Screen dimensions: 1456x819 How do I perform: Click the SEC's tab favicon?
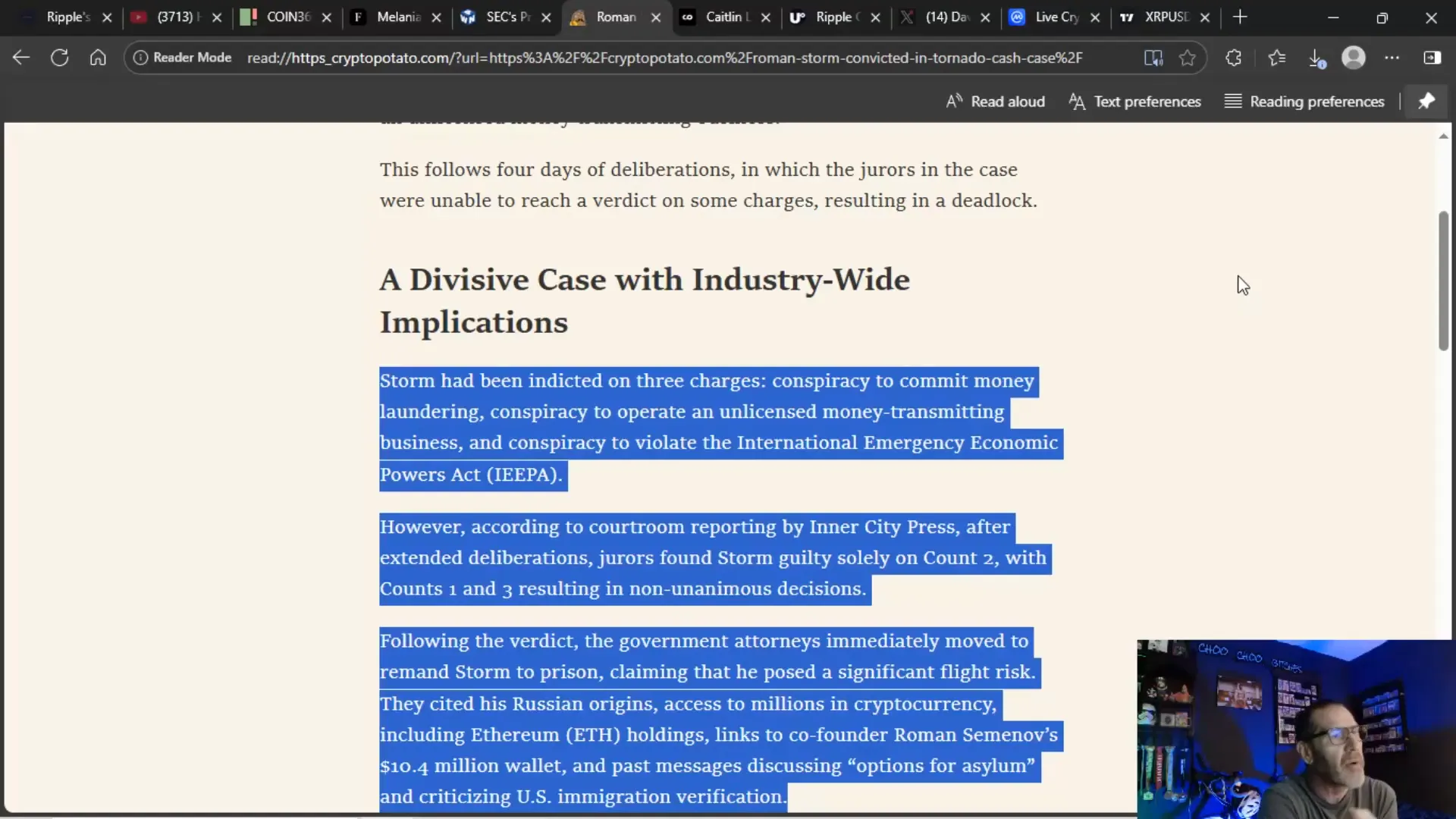tap(468, 17)
